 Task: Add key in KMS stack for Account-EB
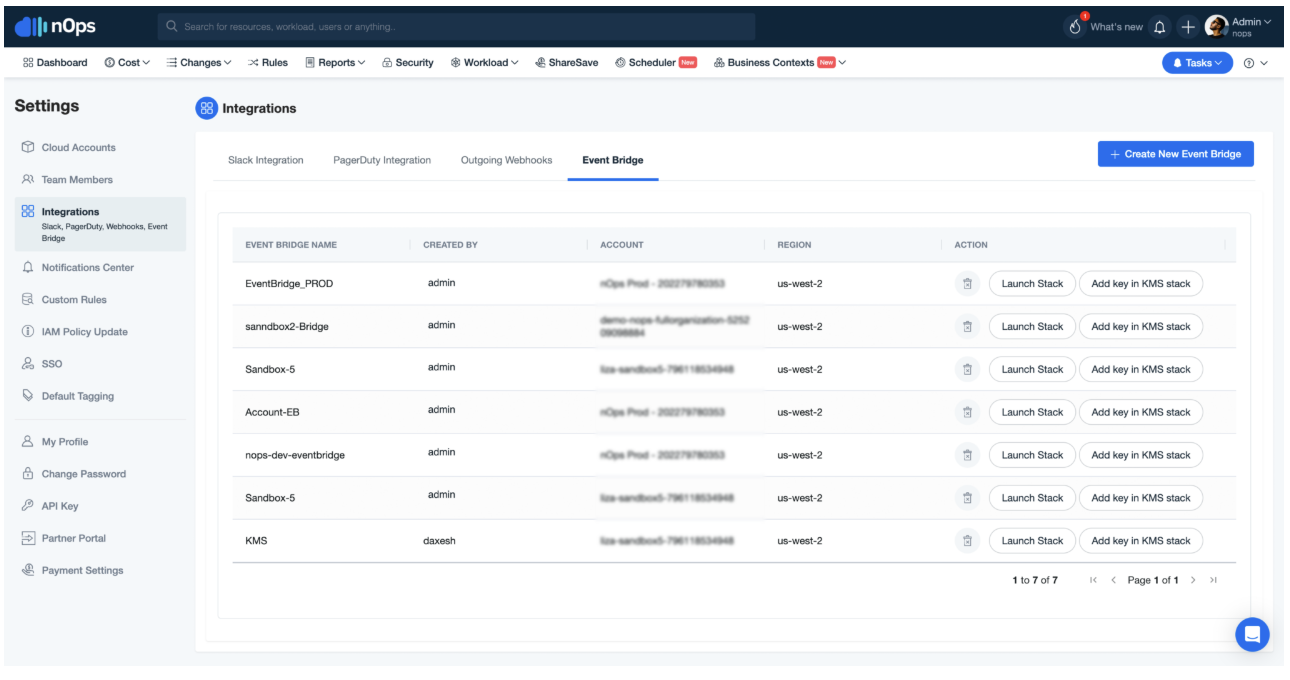(x=1141, y=412)
